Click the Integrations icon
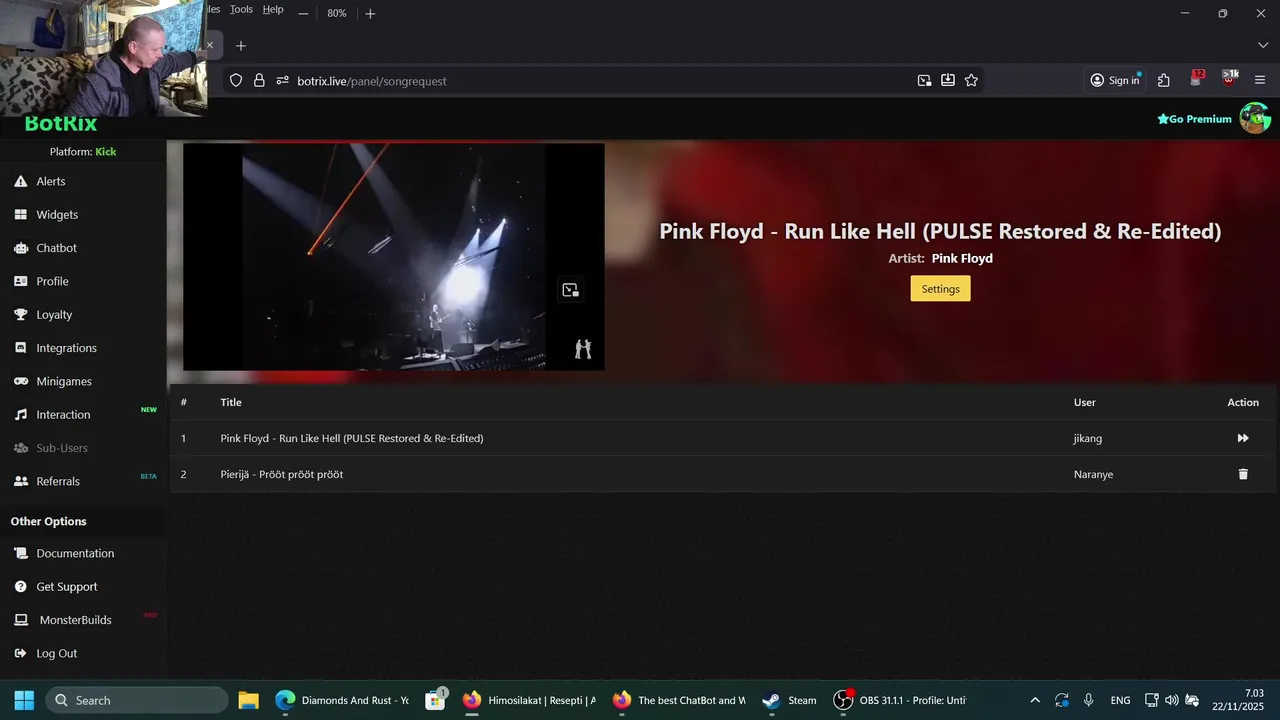This screenshot has width=1280, height=720. click(x=20, y=348)
